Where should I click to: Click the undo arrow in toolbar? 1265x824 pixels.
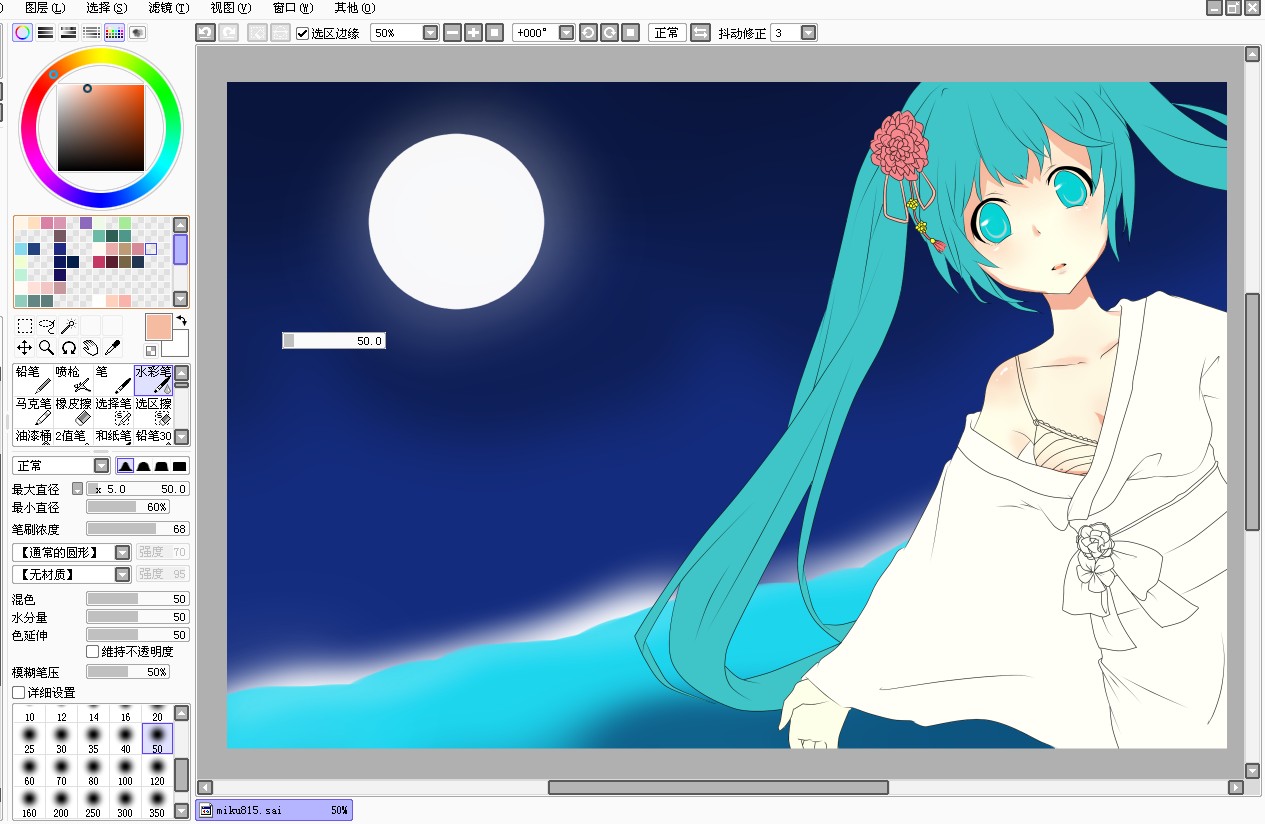[205, 33]
